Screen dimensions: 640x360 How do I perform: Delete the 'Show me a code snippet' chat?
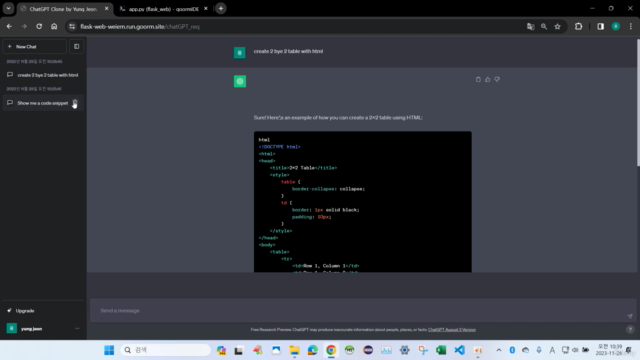click(75, 102)
